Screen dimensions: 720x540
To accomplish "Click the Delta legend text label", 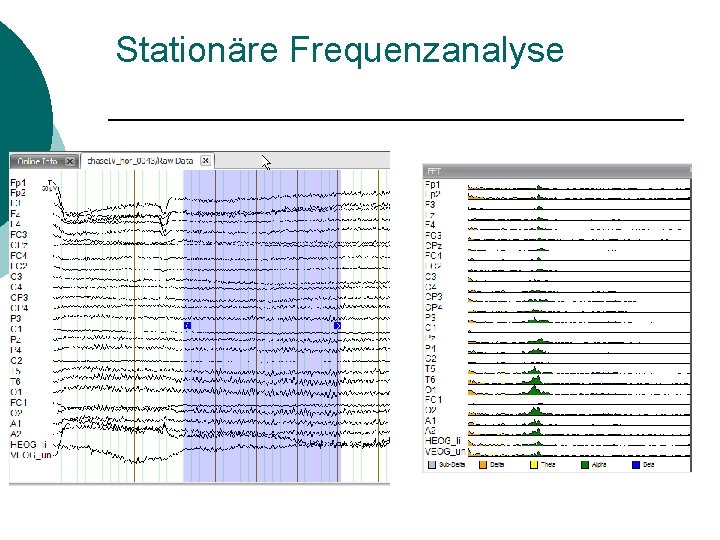I will (x=497, y=465).
